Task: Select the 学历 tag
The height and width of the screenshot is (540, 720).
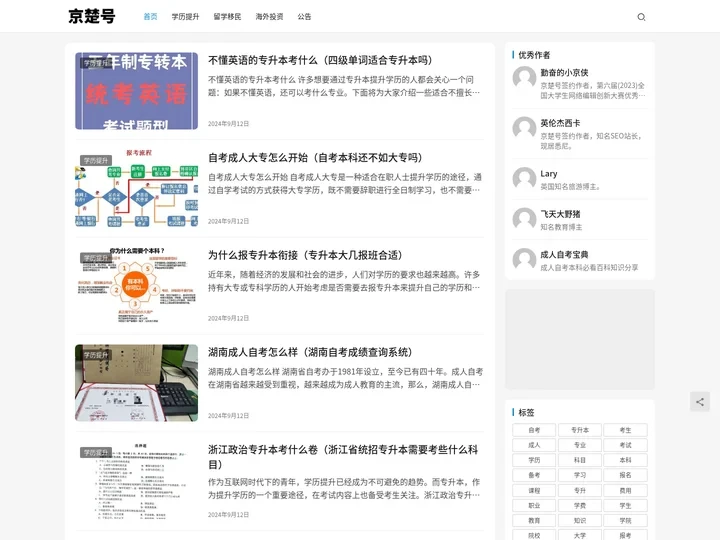Action: click(x=534, y=460)
